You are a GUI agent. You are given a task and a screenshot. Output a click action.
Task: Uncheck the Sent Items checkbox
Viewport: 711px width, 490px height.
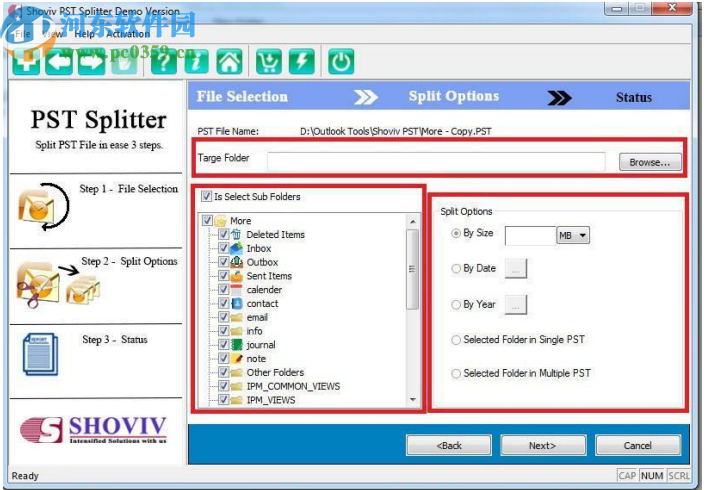[224, 276]
